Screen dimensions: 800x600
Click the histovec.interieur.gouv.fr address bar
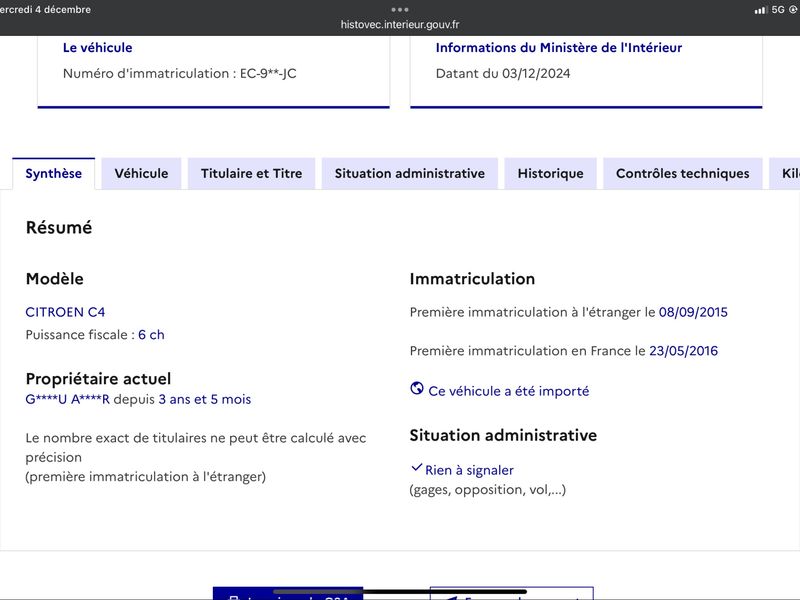400,24
